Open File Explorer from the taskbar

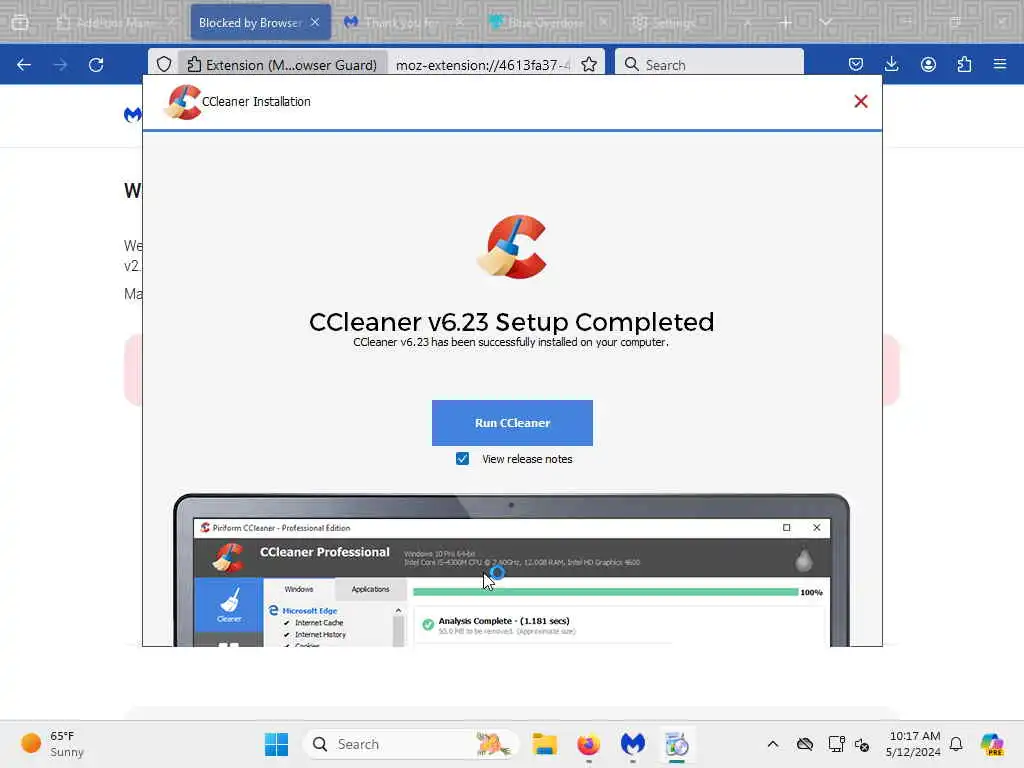(x=544, y=744)
